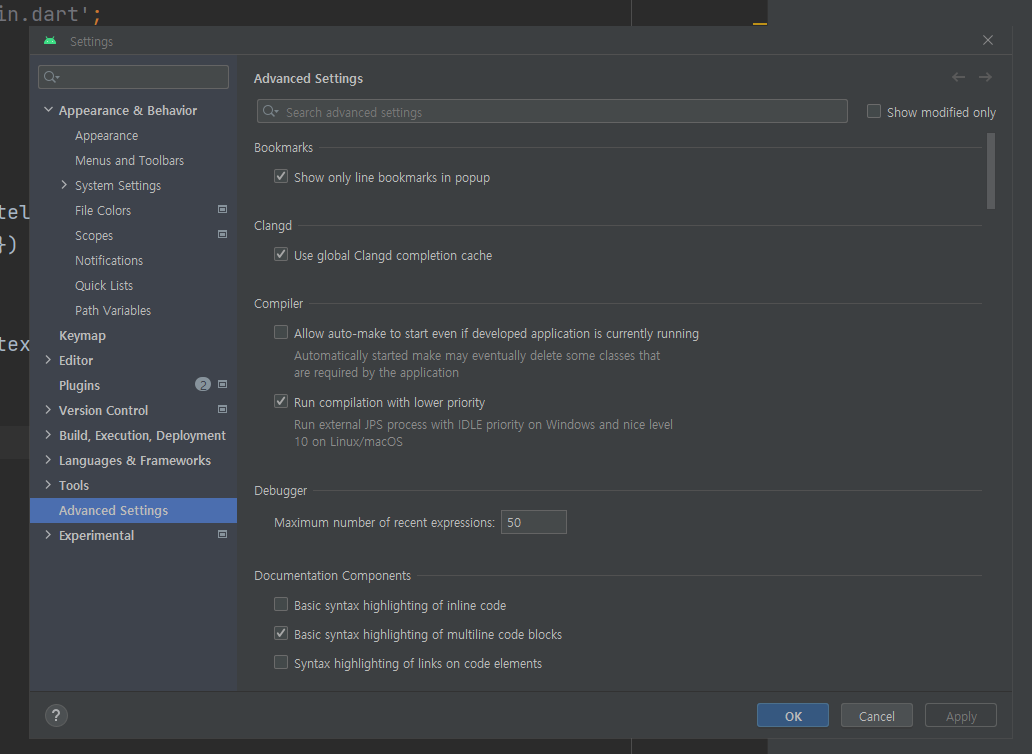Open the Plugins settings page
The height and width of the screenshot is (754, 1032).
[80, 386]
